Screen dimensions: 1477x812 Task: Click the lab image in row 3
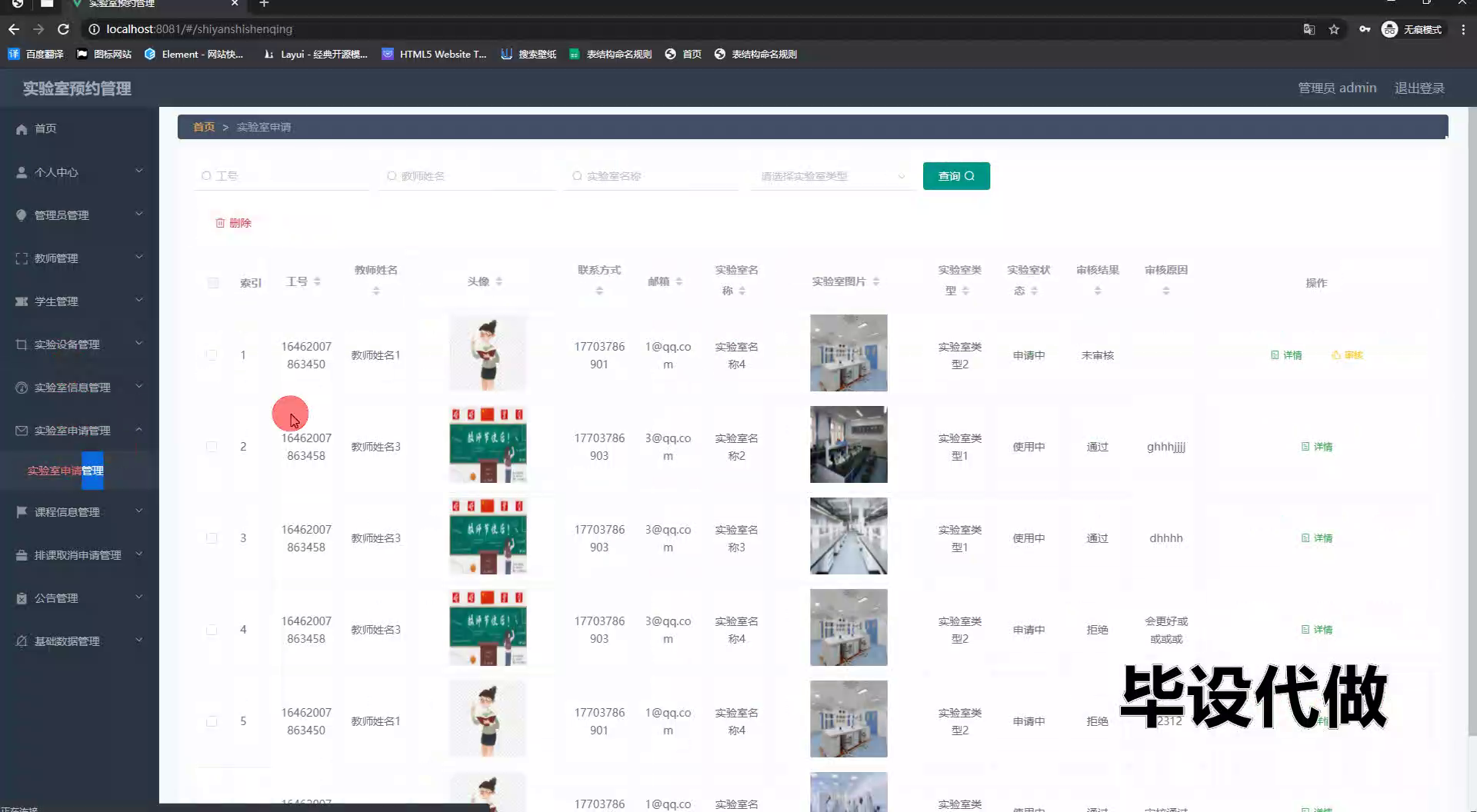click(x=849, y=536)
